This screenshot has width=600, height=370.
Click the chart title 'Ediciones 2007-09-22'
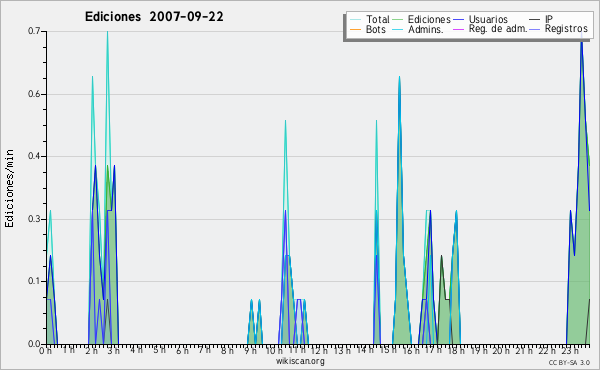coord(154,17)
